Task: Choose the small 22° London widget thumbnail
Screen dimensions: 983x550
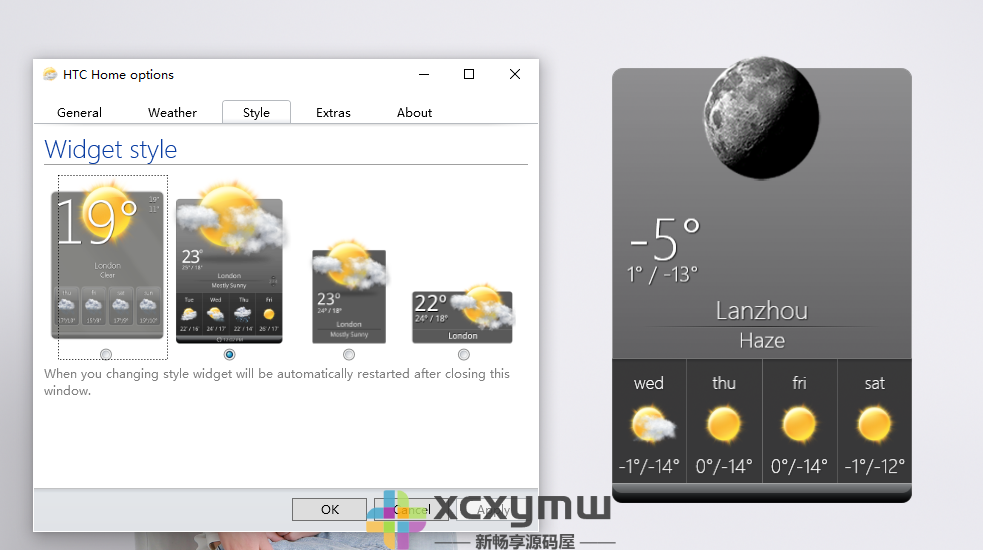Action: pos(463,314)
